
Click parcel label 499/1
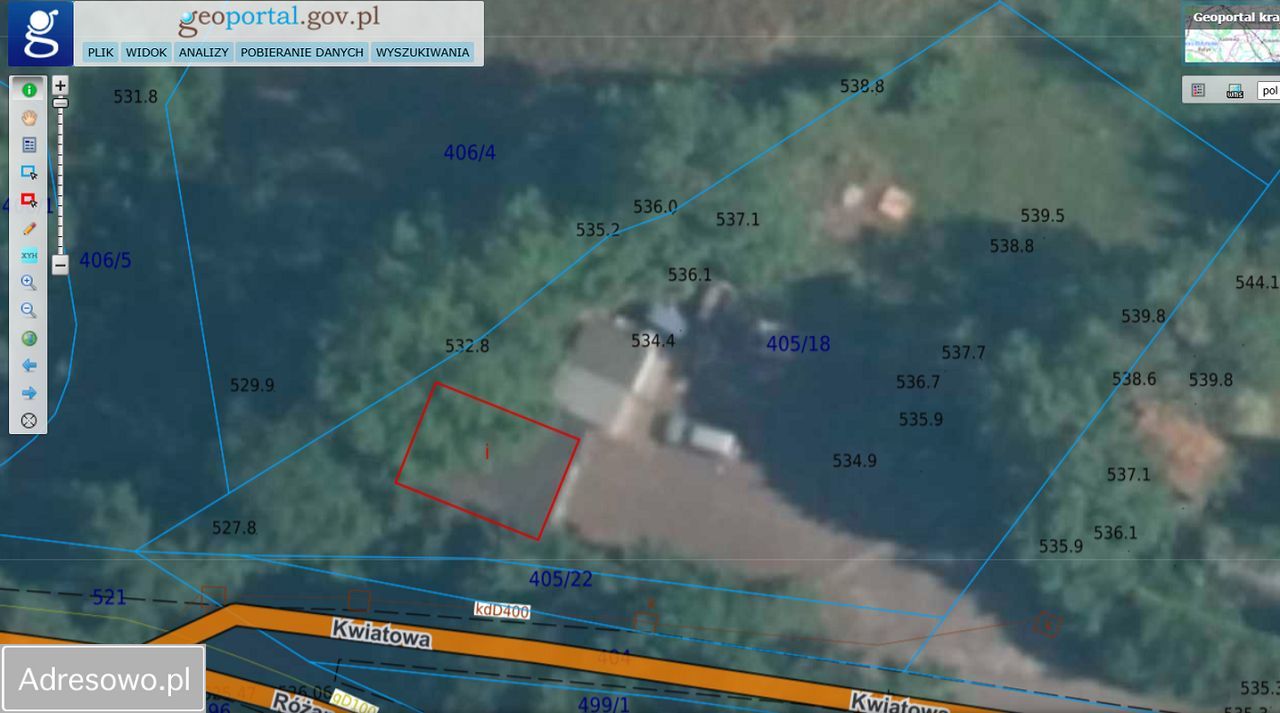(x=603, y=704)
